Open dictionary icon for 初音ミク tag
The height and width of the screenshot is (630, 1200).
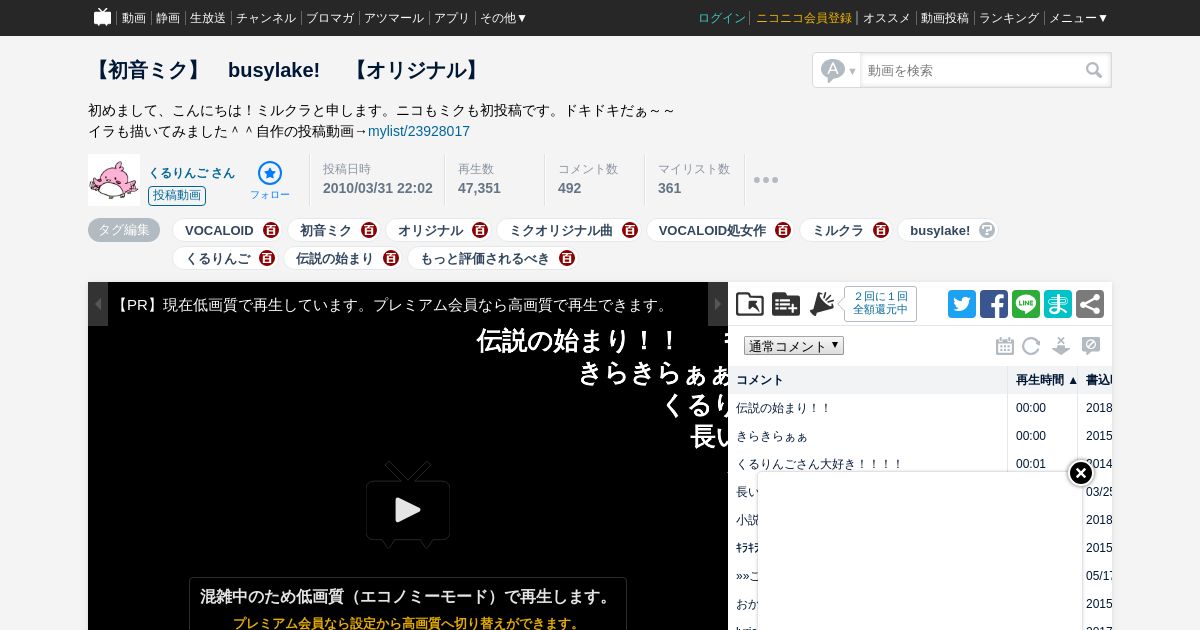pos(369,230)
